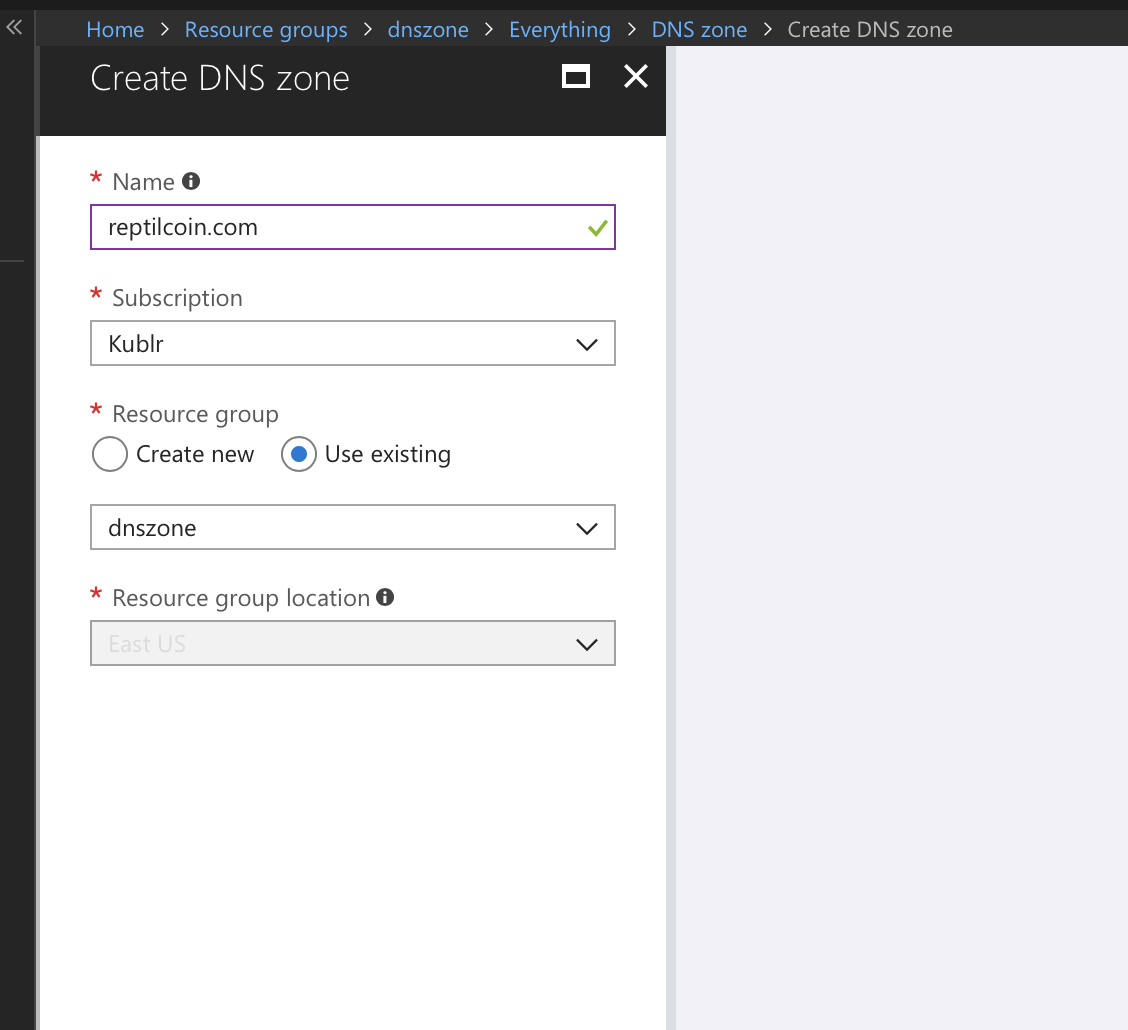Open the Name field info tooltip icon
The width and height of the screenshot is (1128, 1030).
click(x=191, y=181)
